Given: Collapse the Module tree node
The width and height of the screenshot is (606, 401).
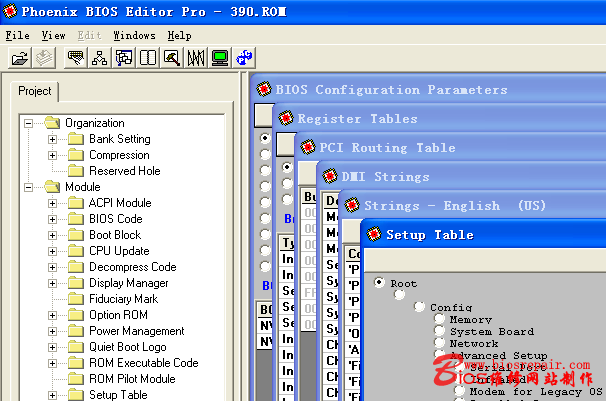Looking at the screenshot, I should (x=28, y=187).
